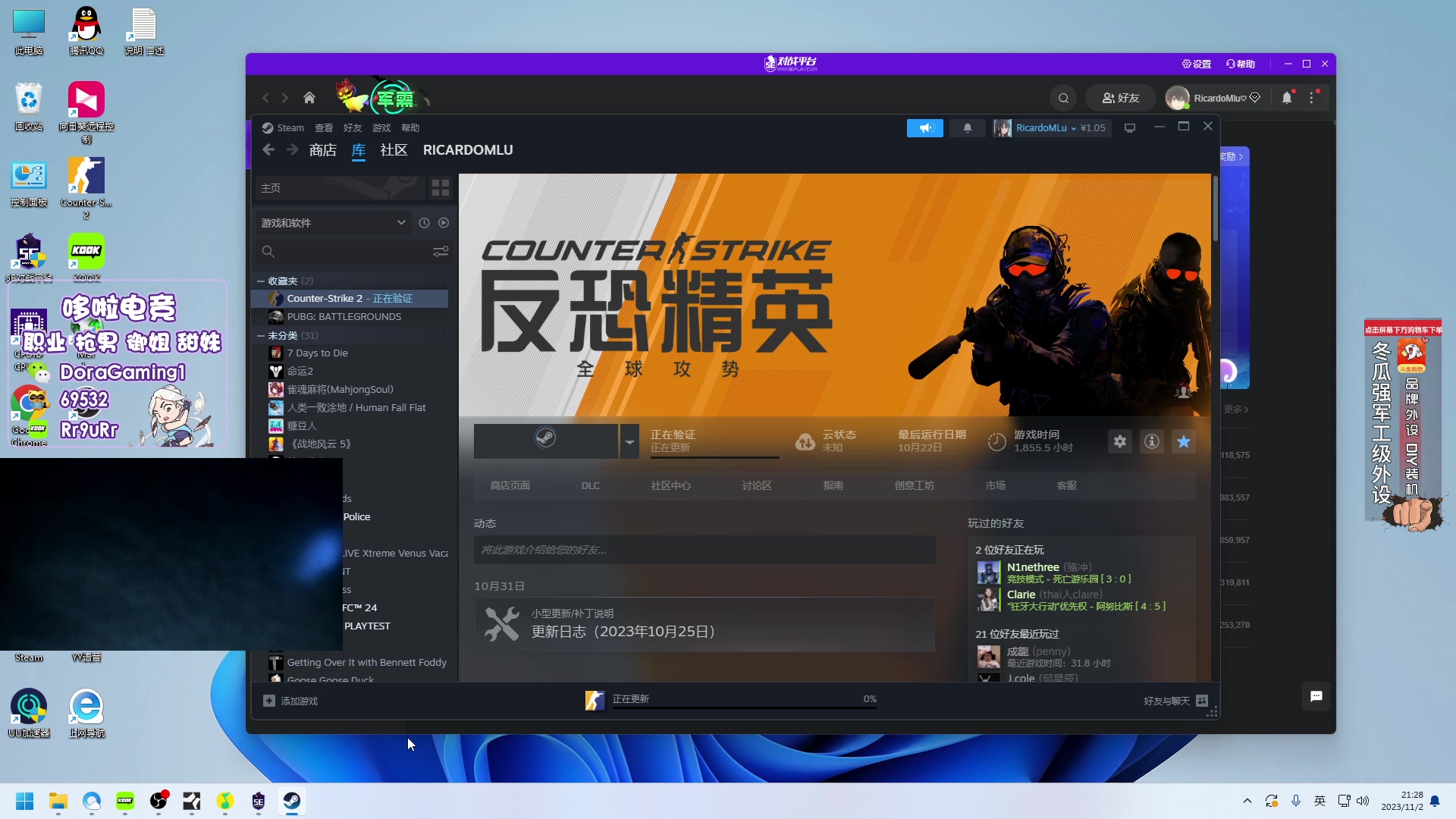This screenshot has height=819, width=1456.
Task: Click the 5E platform Friends button
Action: click(x=1121, y=98)
